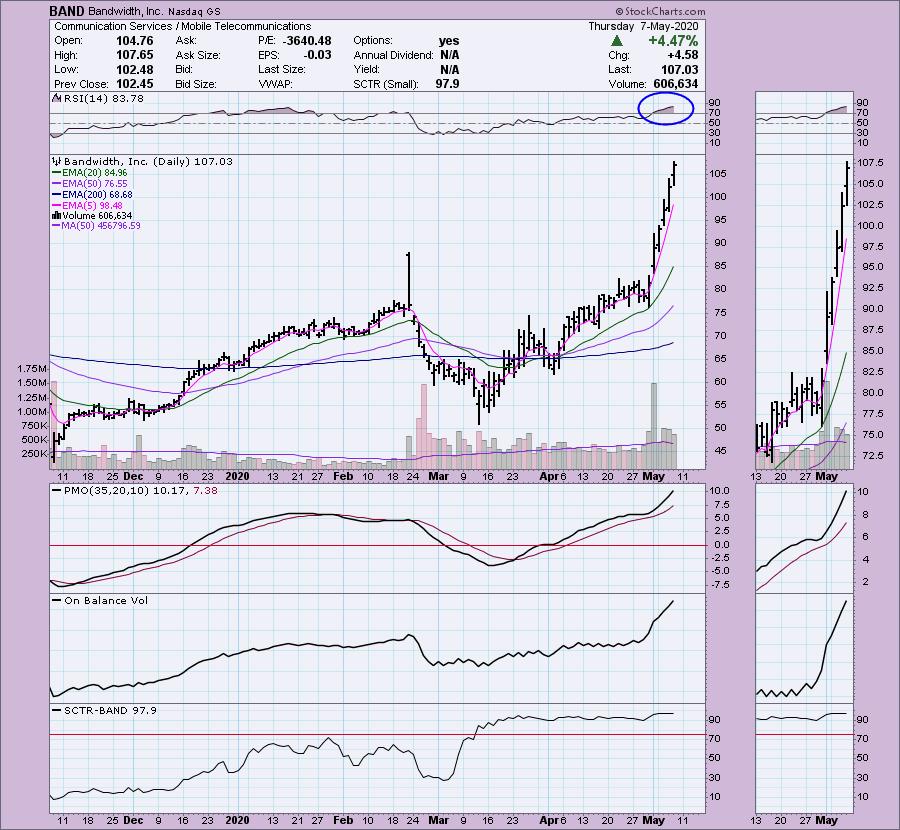This screenshot has width=900, height=830.
Task: Click the EPS value -0.03
Action: 317,55
